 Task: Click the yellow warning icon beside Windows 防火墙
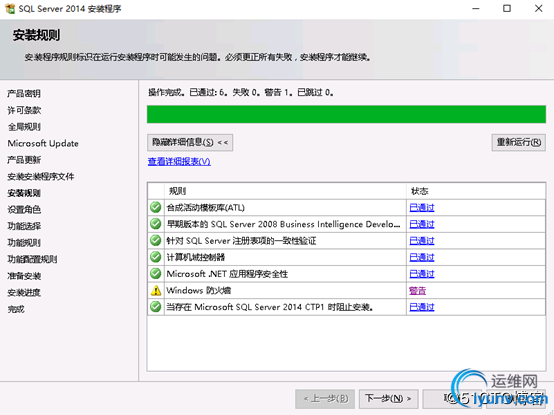click(155, 290)
